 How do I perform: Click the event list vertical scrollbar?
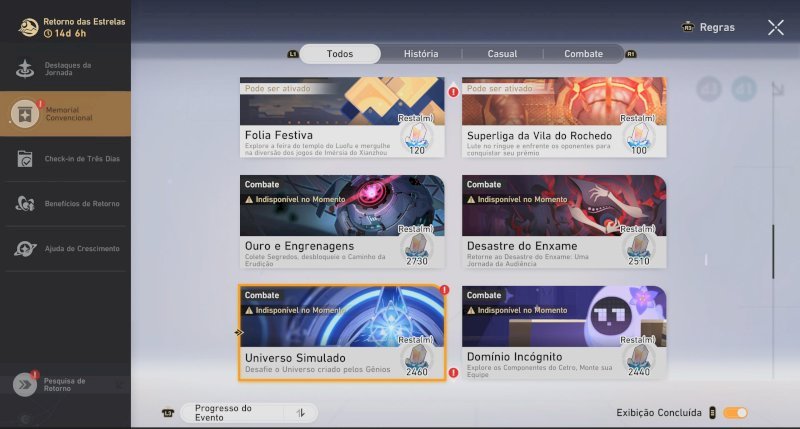coord(773,251)
